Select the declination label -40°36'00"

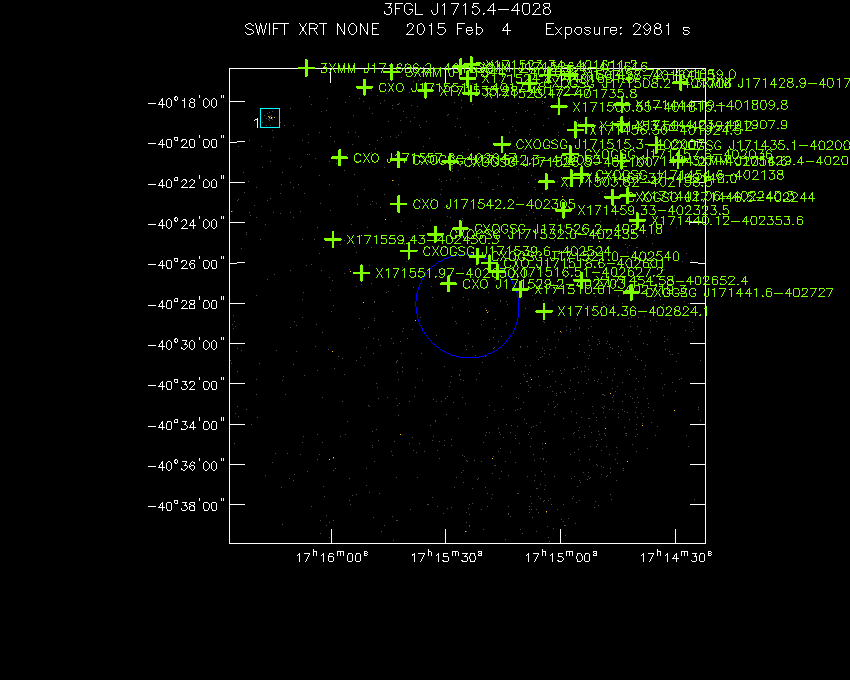[x=186, y=465]
